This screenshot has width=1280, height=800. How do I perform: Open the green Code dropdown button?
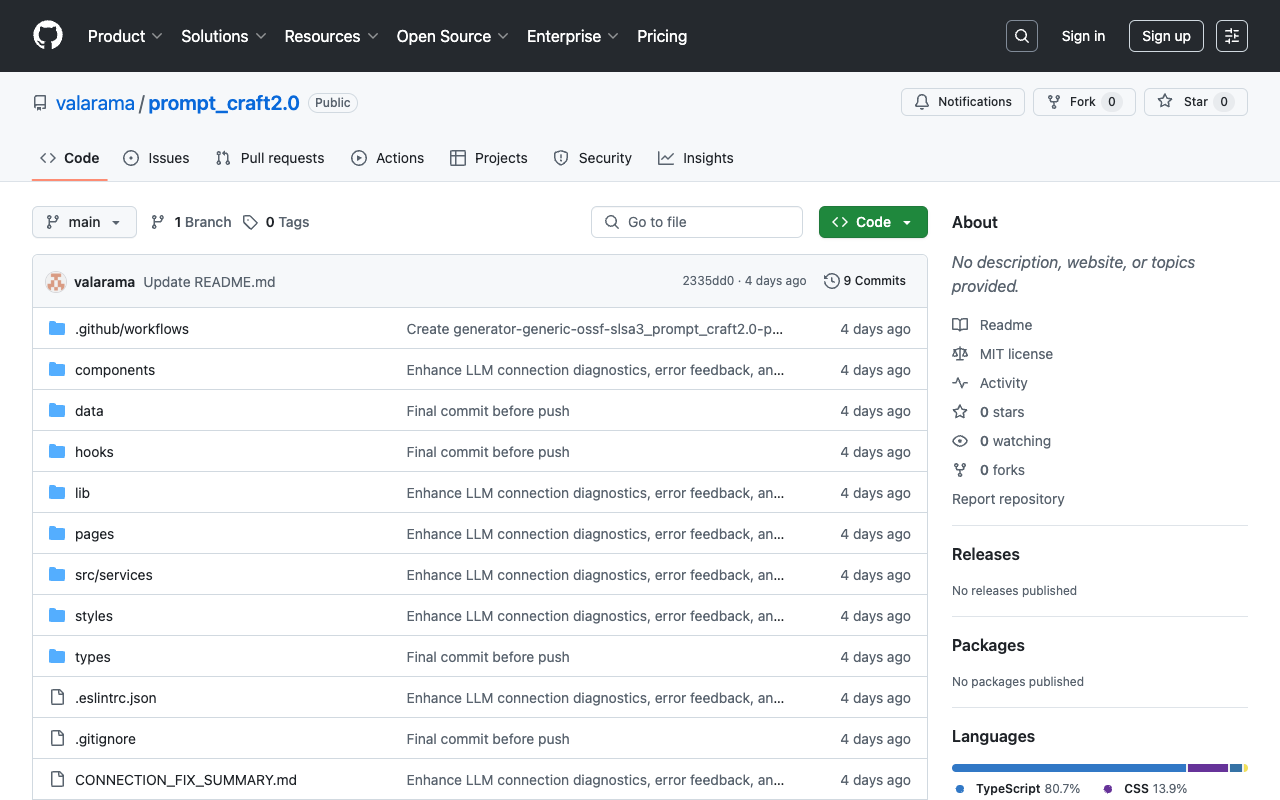pos(873,222)
